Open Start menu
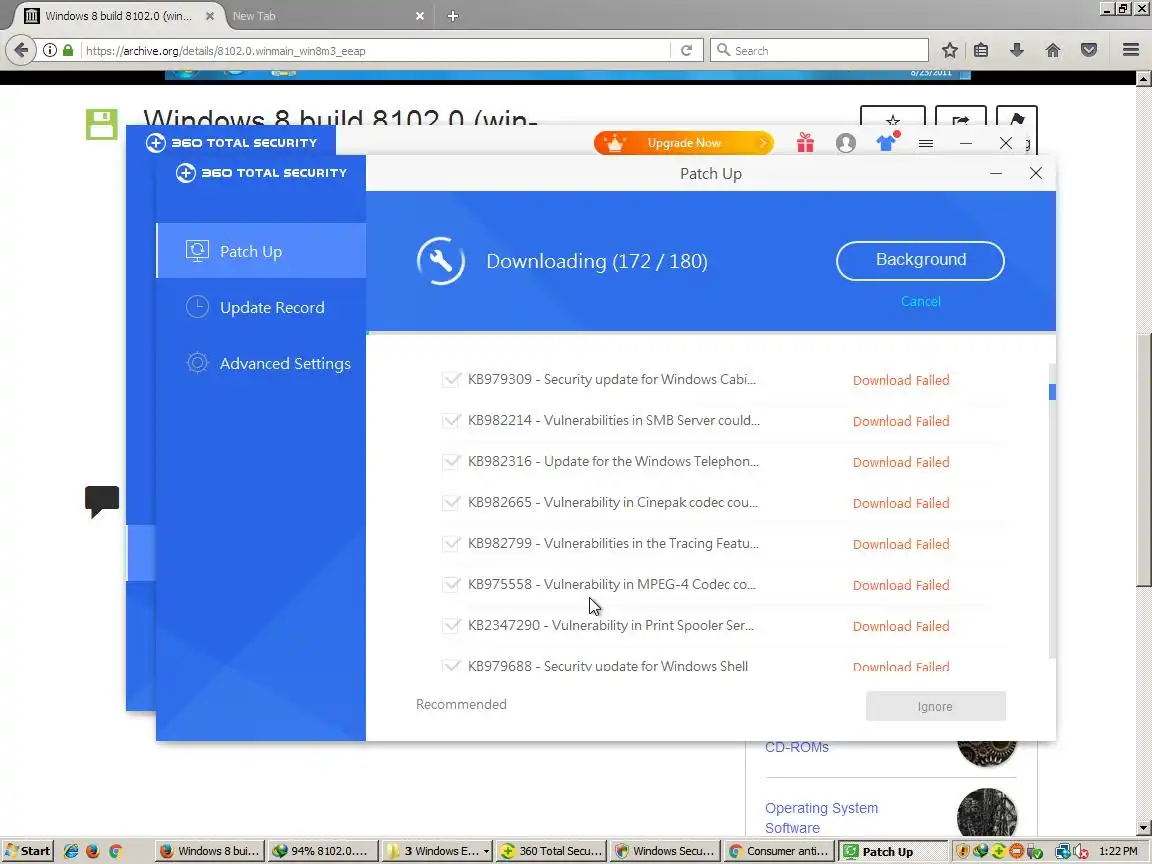The width and height of the screenshot is (1152, 864). 28,851
